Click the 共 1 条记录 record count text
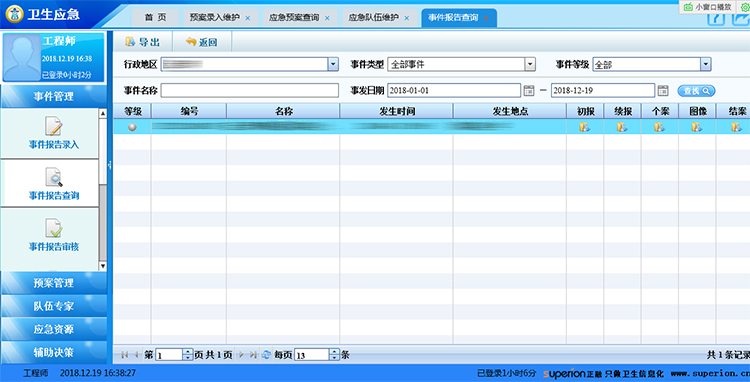The width and height of the screenshot is (750, 382). pyautogui.click(x=728, y=355)
